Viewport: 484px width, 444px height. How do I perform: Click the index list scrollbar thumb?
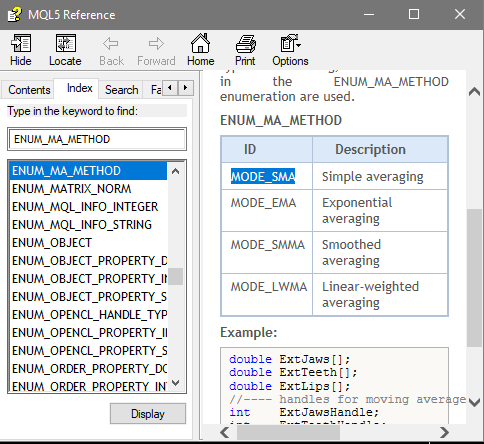[176, 276]
